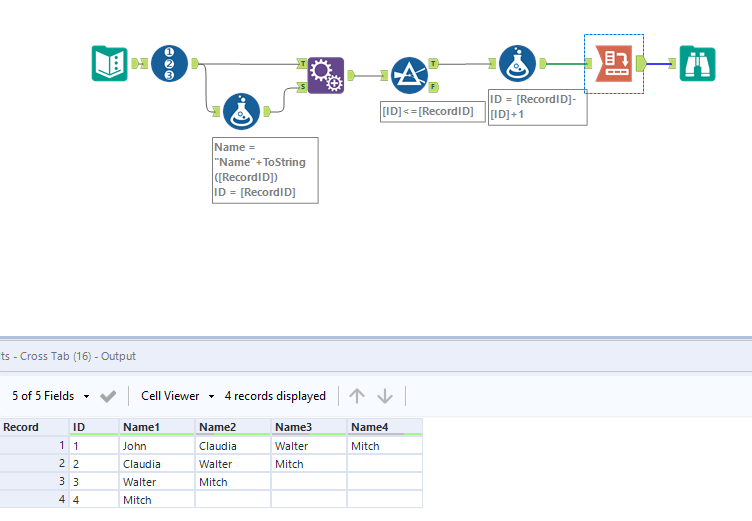Click the Walter cell under Name3 row 1
The image size is (752, 521).
(309, 446)
